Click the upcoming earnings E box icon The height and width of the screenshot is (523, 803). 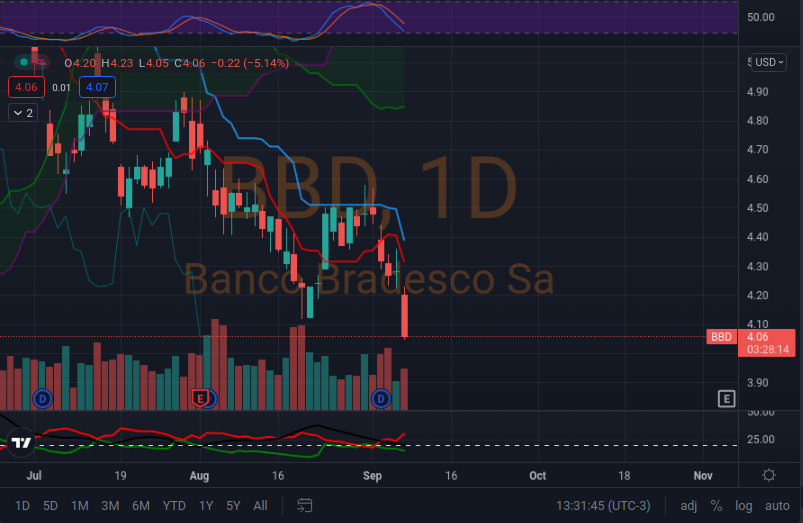(727, 399)
